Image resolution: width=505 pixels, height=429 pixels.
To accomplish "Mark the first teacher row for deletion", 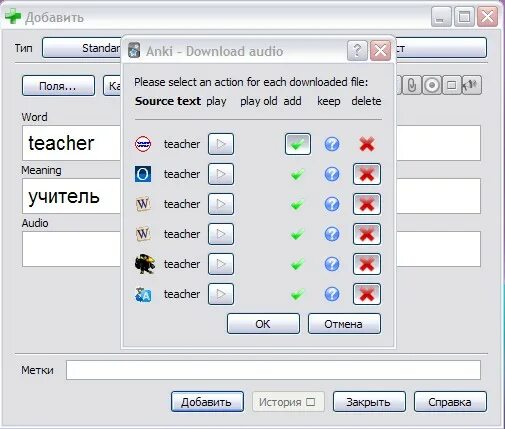I will pos(367,144).
